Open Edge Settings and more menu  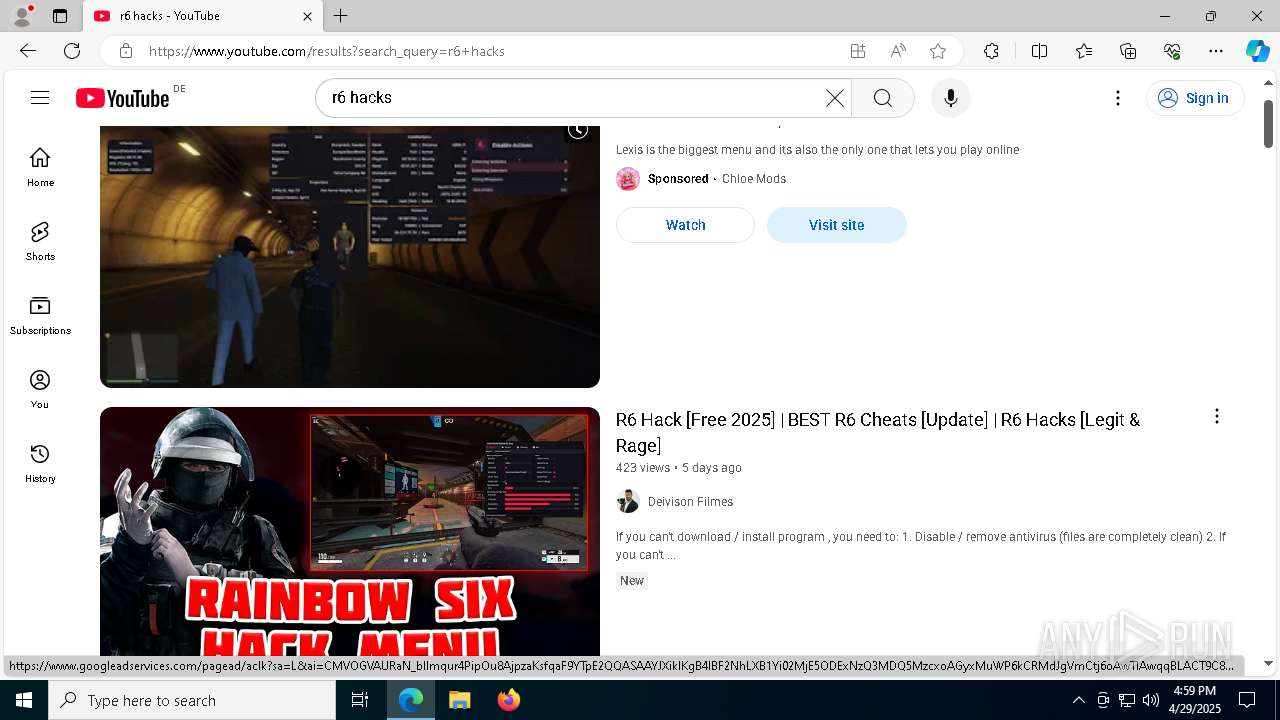(1216, 51)
